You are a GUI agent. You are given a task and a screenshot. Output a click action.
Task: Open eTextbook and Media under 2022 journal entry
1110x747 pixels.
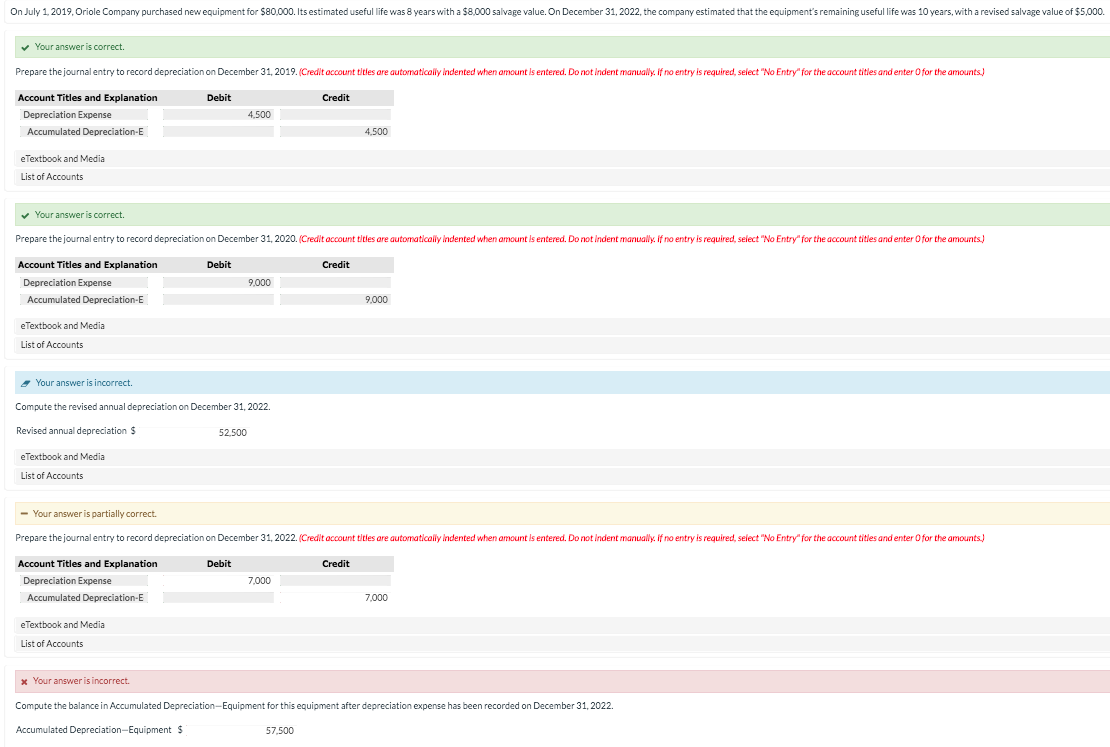pyautogui.click(x=62, y=625)
